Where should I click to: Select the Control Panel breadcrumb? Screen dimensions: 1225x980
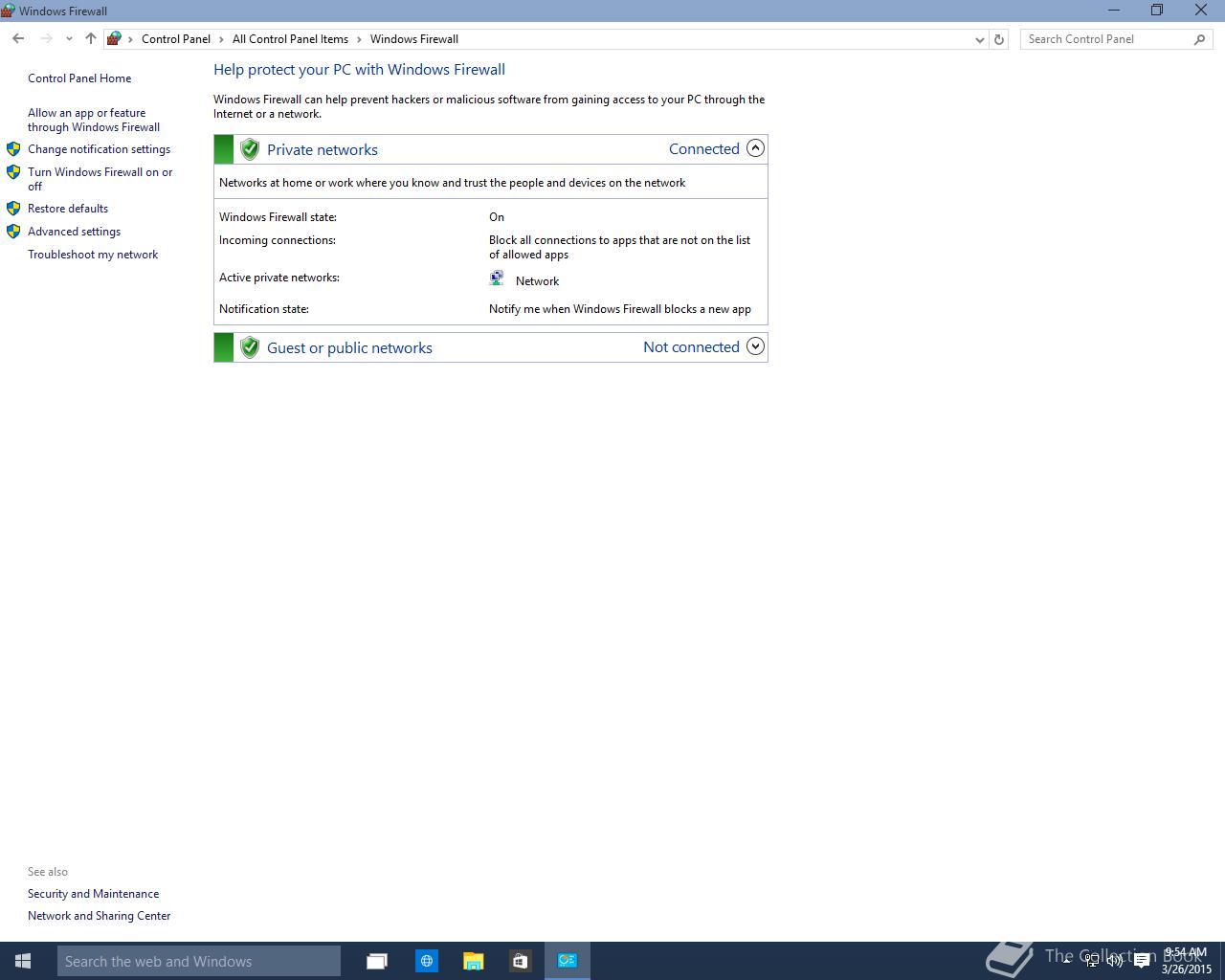176,39
